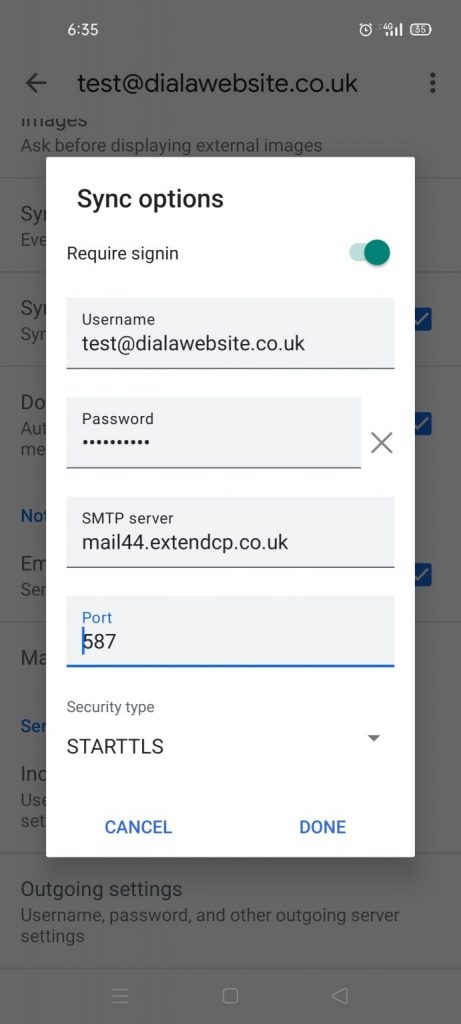Viewport: 461px width, 1024px height.
Task: Tap the Android home square icon
Action: click(x=230, y=995)
